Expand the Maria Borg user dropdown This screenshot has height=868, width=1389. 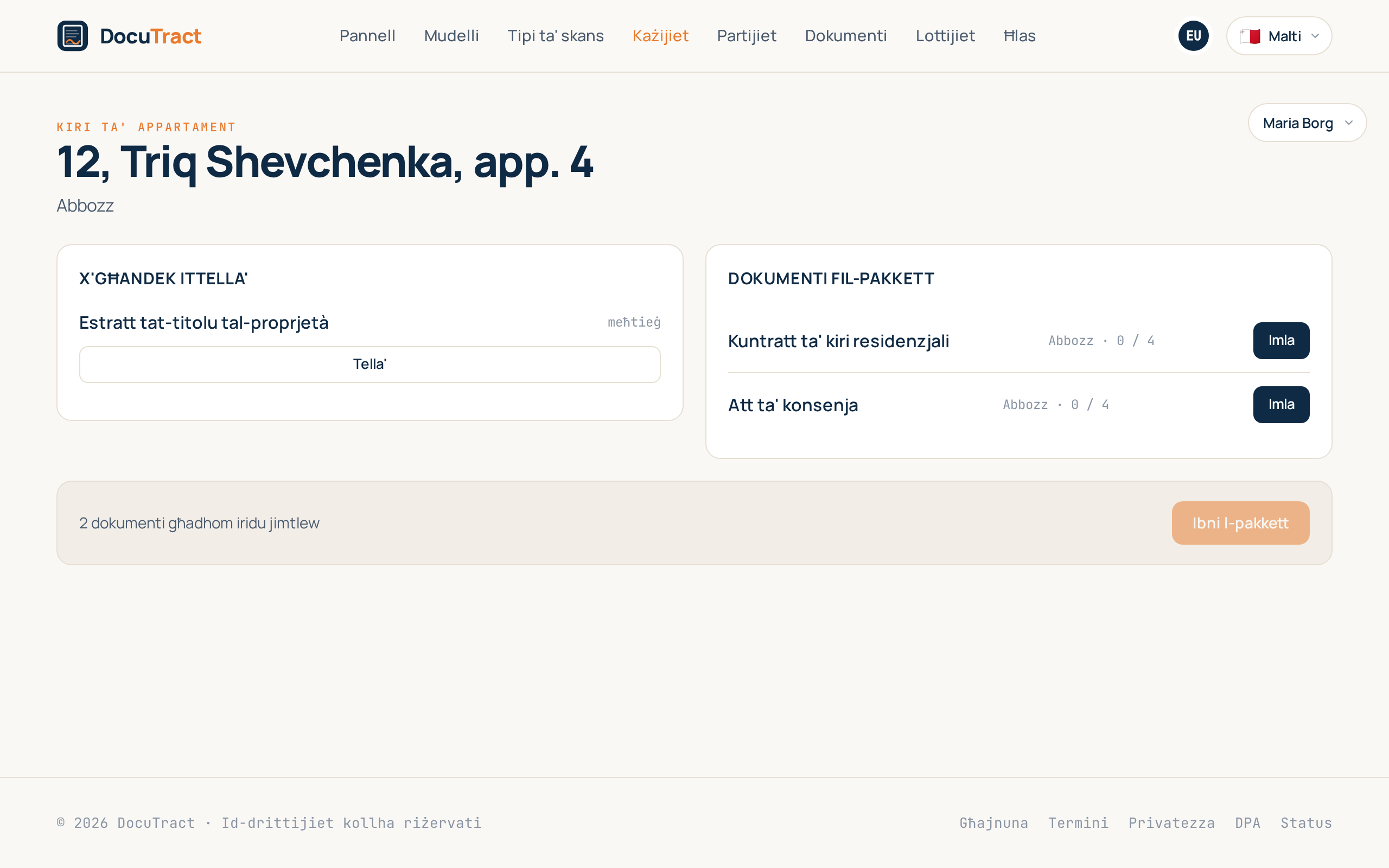pos(1307,123)
